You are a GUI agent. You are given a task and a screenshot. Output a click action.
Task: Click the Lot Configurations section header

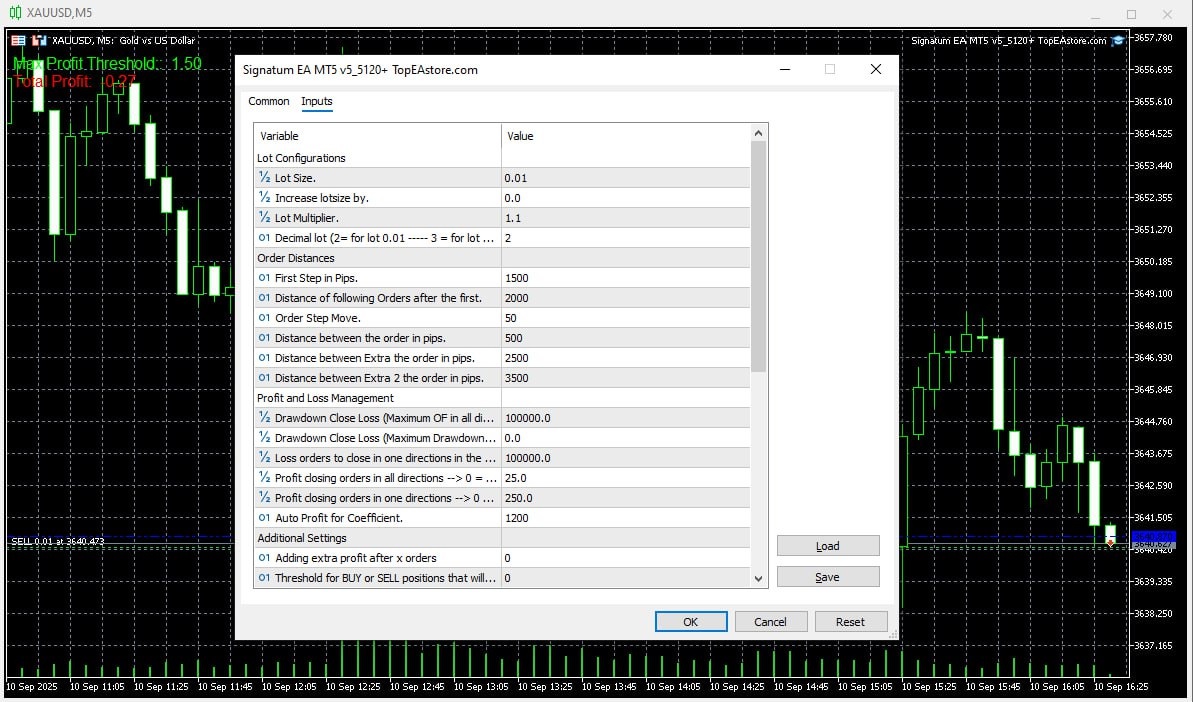(x=302, y=158)
